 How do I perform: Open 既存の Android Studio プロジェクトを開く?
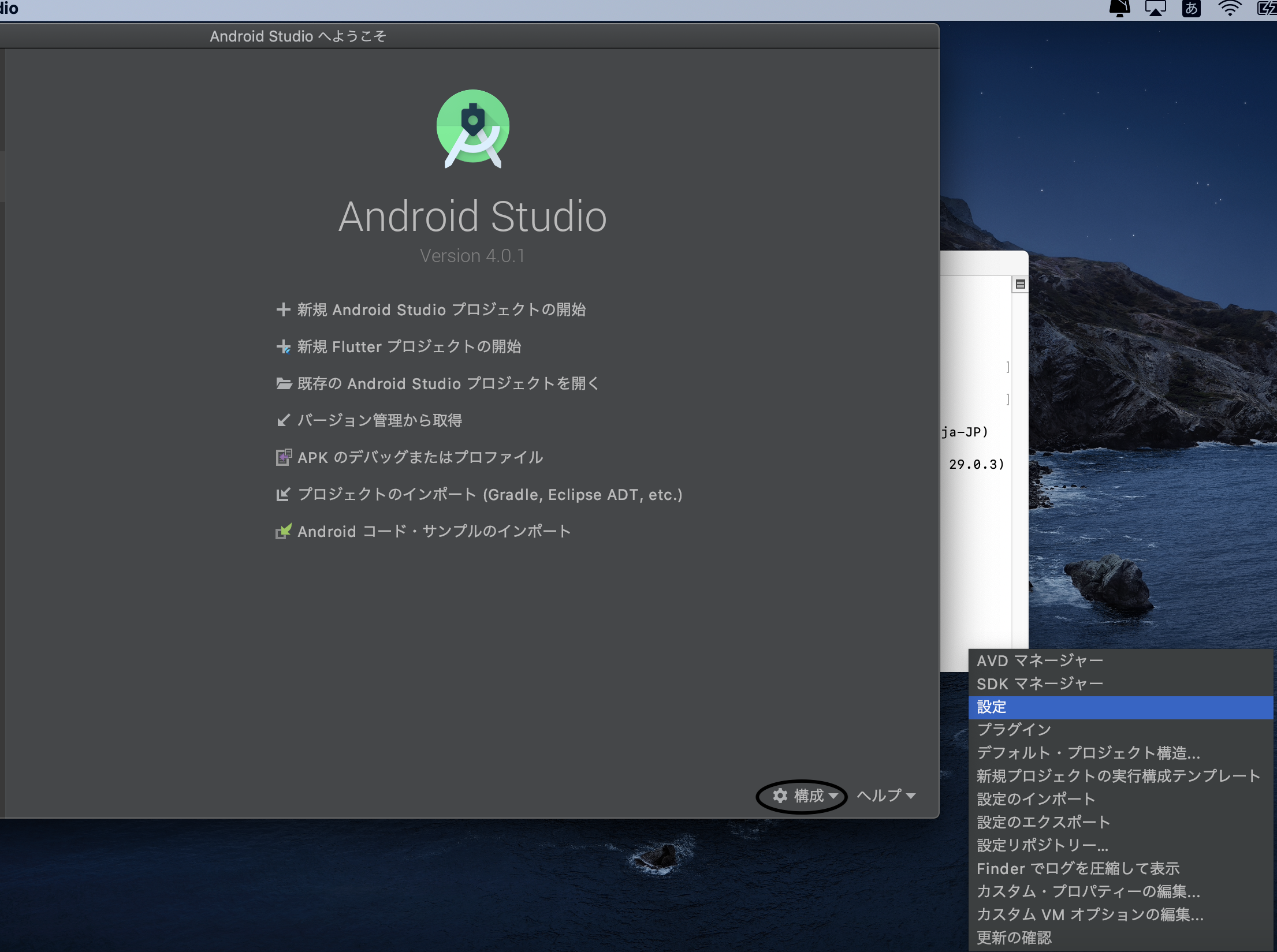click(x=449, y=383)
